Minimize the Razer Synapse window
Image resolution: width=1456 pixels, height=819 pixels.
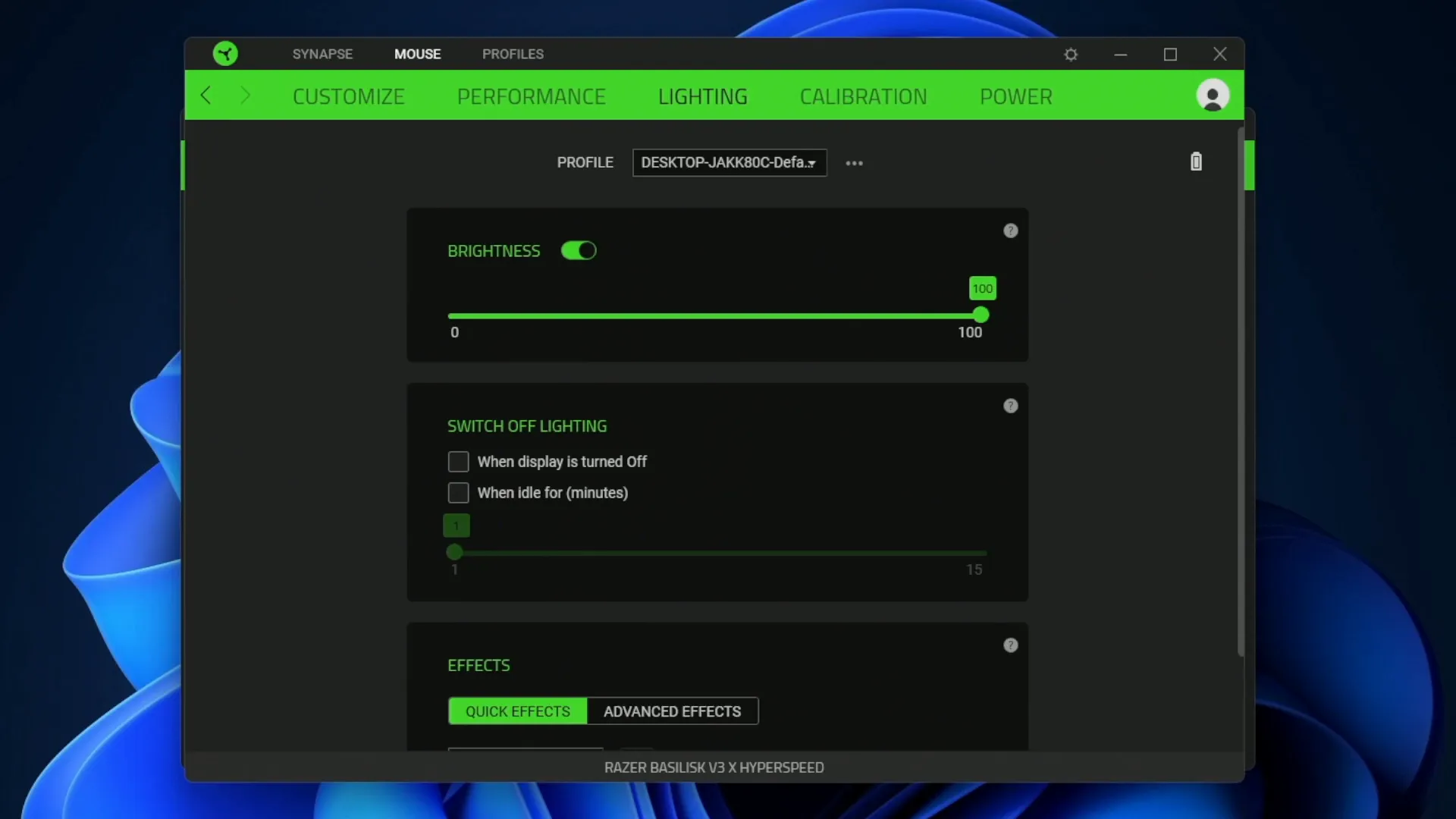click(x=1121, y=55)
